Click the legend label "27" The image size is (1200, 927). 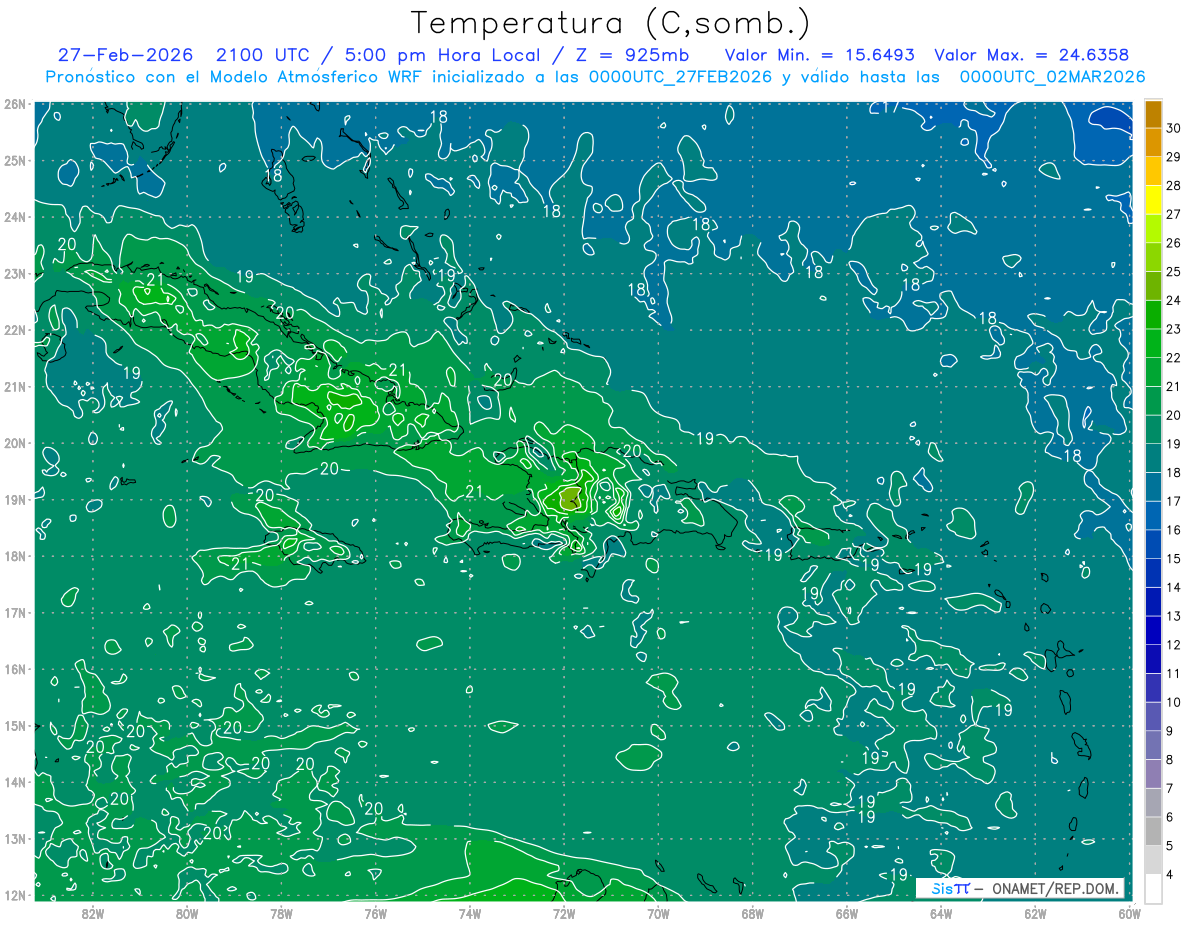[x=1174, y=214]
